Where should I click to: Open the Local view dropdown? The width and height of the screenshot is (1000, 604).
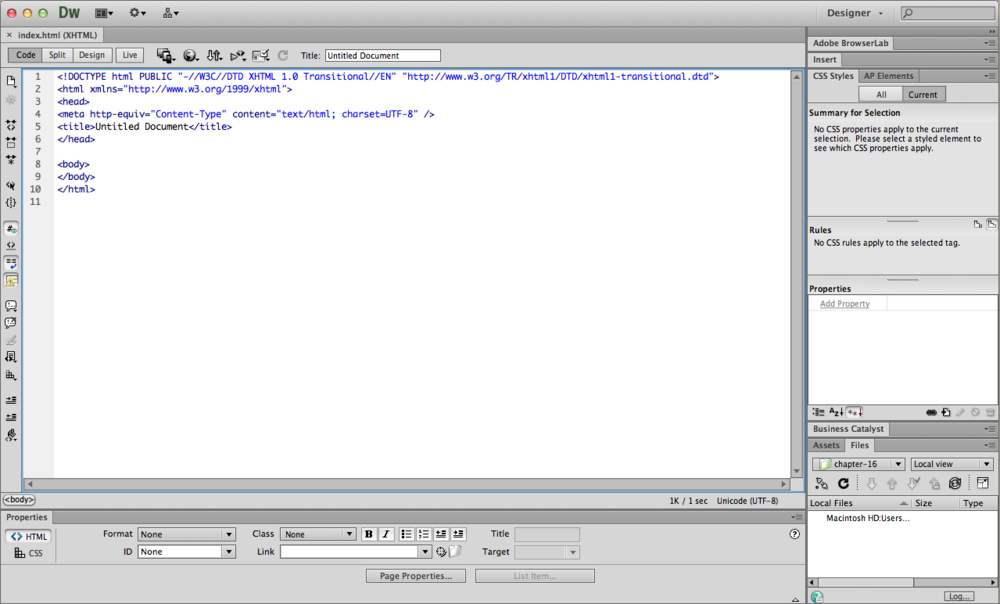(950, 463)
